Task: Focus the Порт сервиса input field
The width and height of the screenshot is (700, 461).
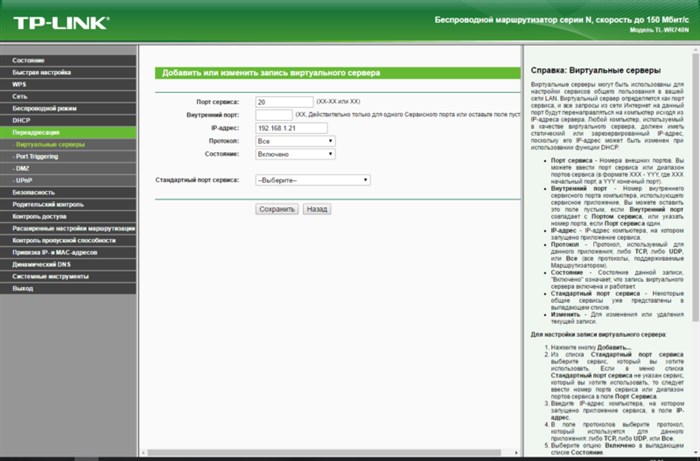Action: (284, 102)
